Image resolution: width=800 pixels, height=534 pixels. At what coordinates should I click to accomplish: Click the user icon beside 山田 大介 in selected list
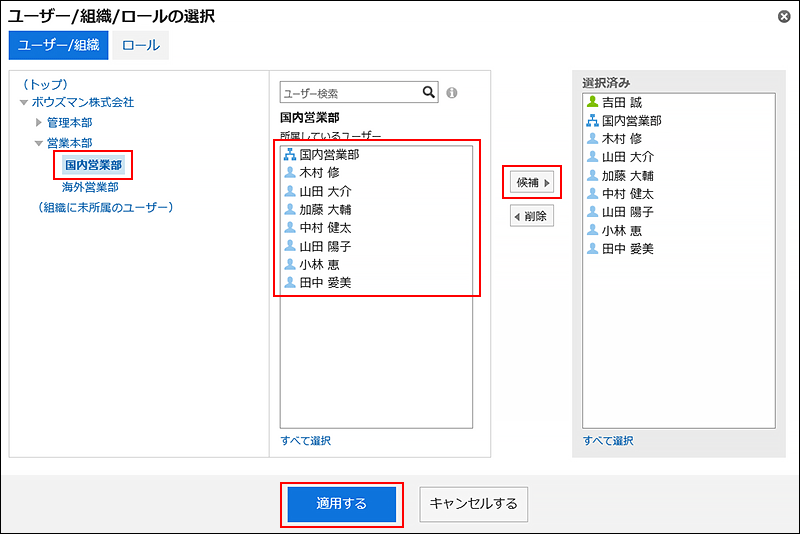[592, 157]
